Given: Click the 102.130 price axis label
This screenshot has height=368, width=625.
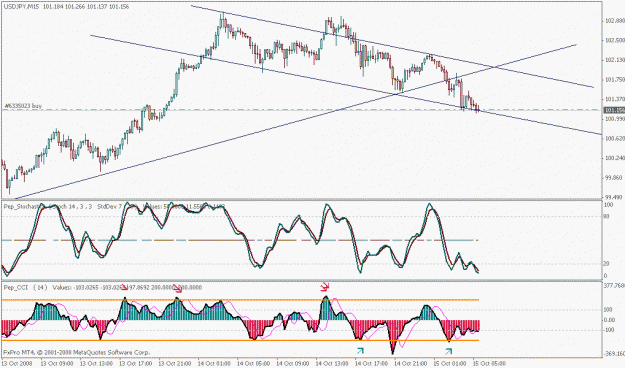Looking at the screenshot, I should coord(614,60).
